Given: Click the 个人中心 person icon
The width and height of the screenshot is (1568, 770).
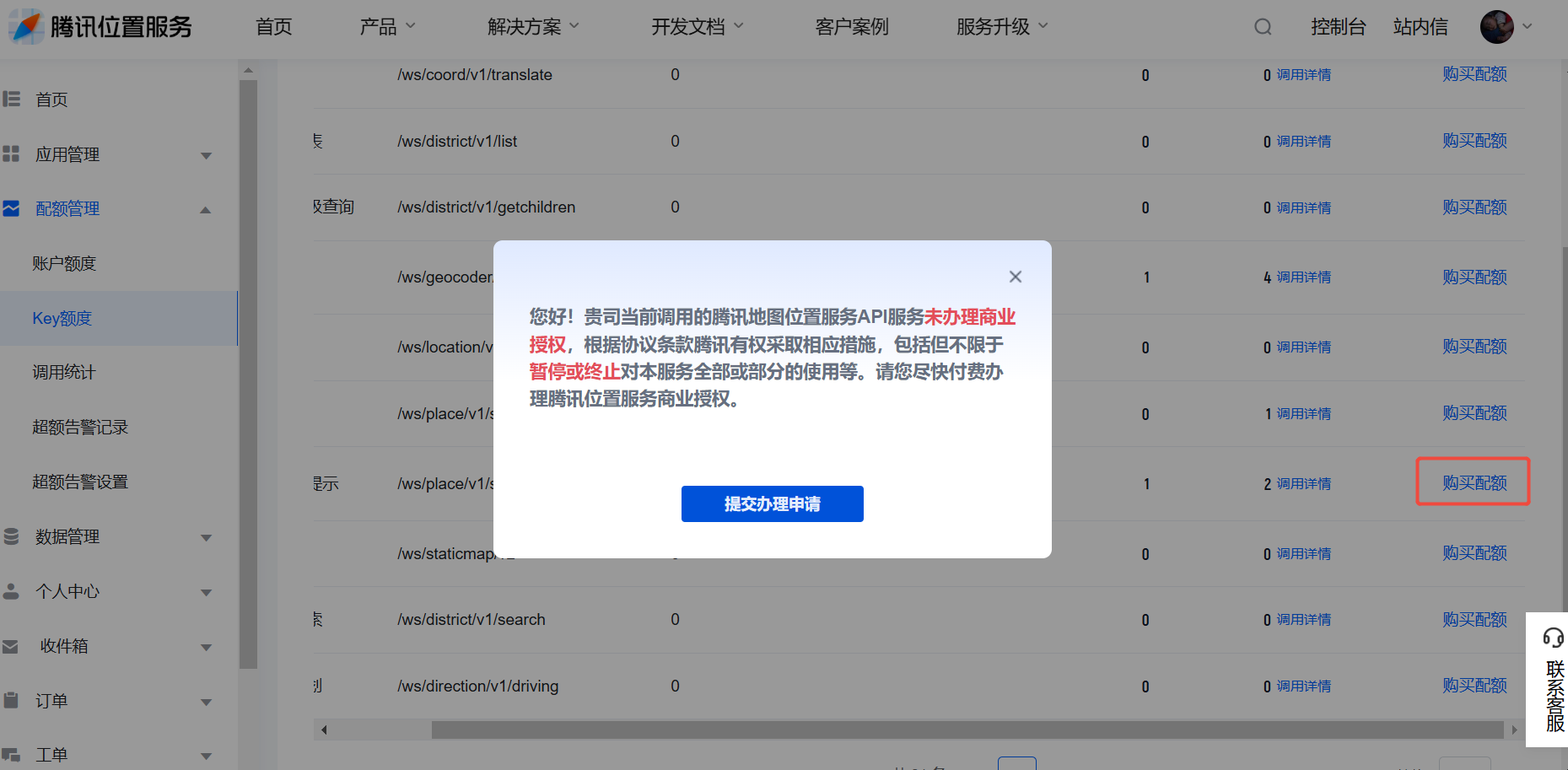Looking at the screenshot, I should coord(11,591).
